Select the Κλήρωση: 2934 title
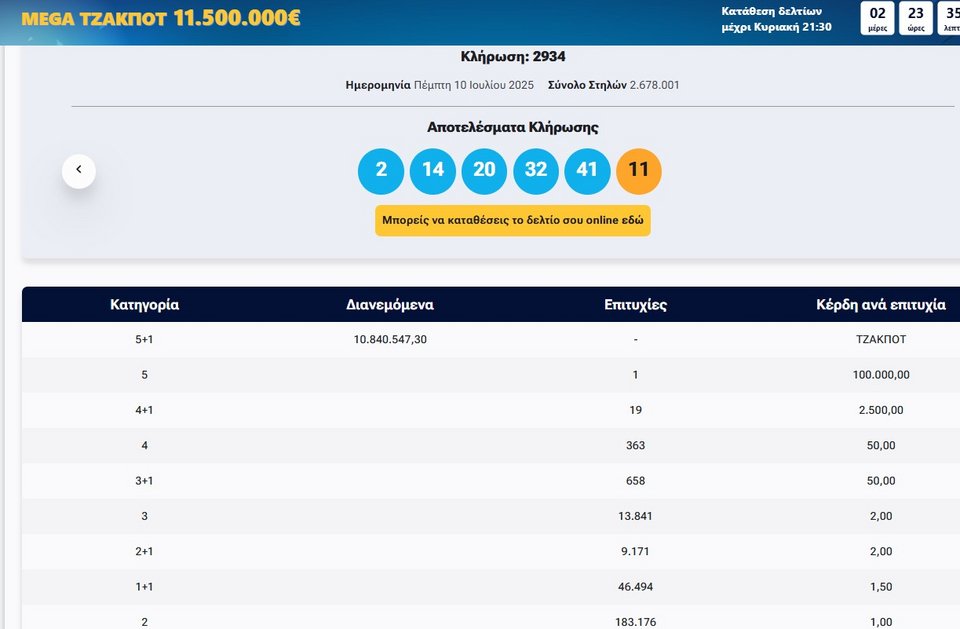 coord(512,56)
